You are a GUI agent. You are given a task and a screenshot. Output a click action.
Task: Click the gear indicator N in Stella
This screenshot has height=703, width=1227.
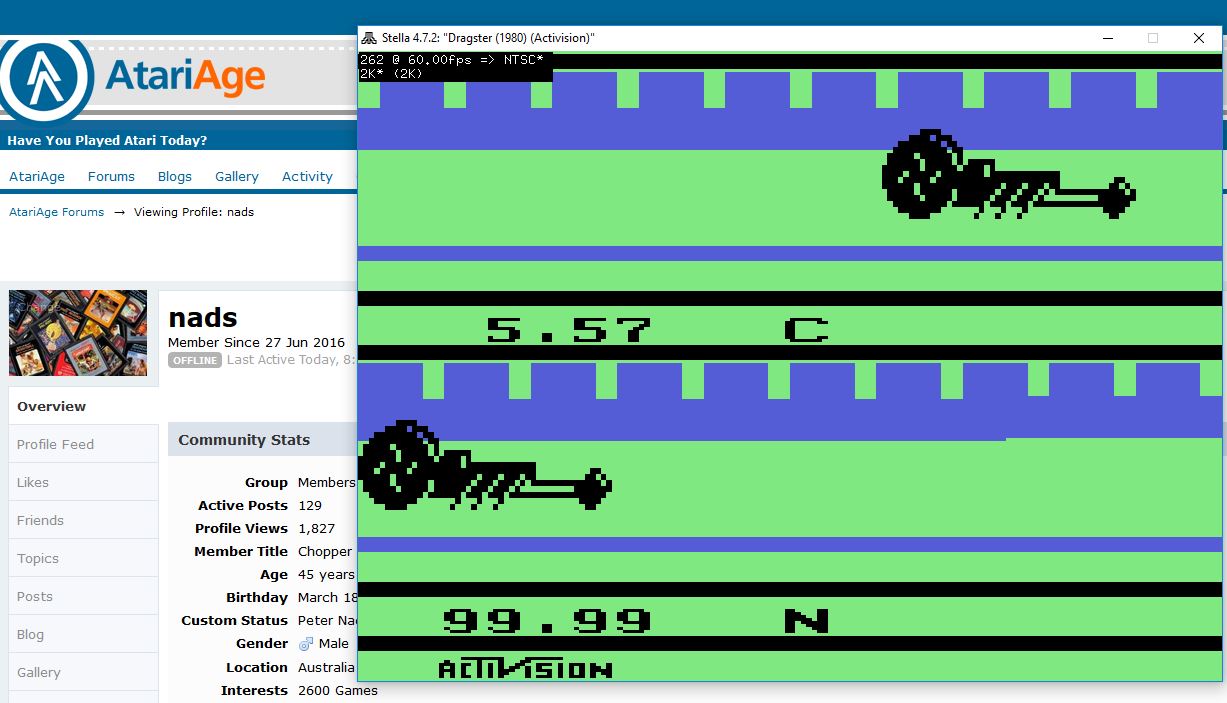click(807, 620)
